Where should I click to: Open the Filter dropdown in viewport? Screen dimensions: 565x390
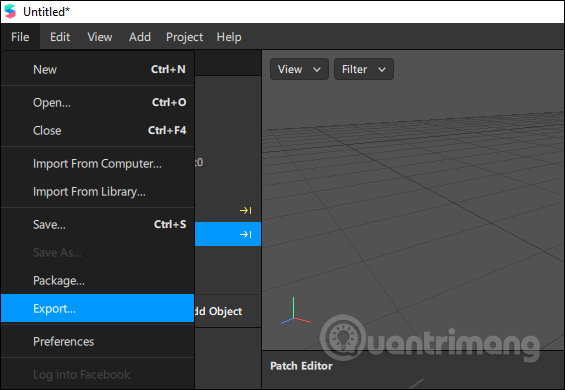[364, 69]
